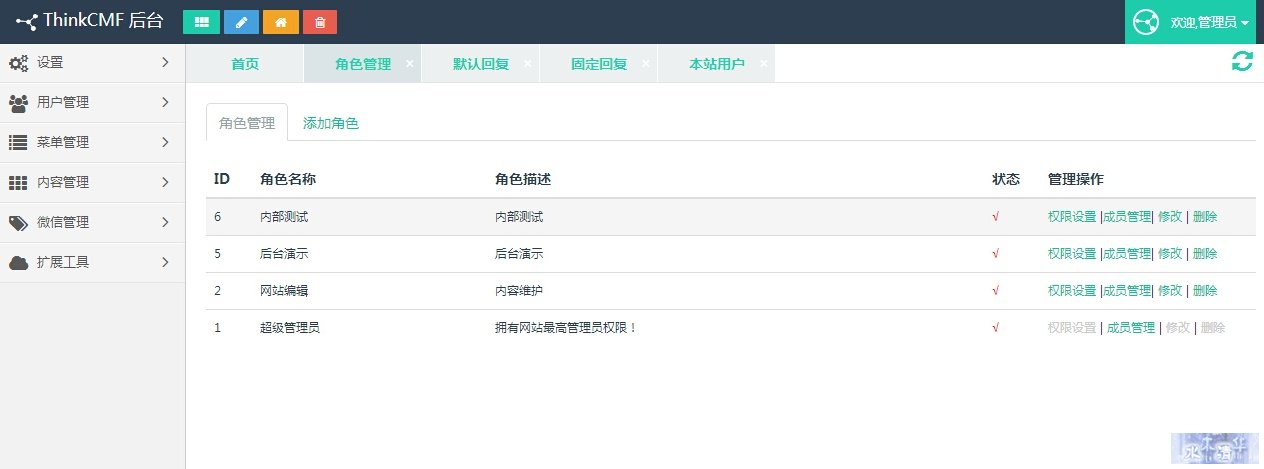Click the 菜单管理 sidebar label
This screenshot has width=1264, height=469.
(x=63, y=142)
